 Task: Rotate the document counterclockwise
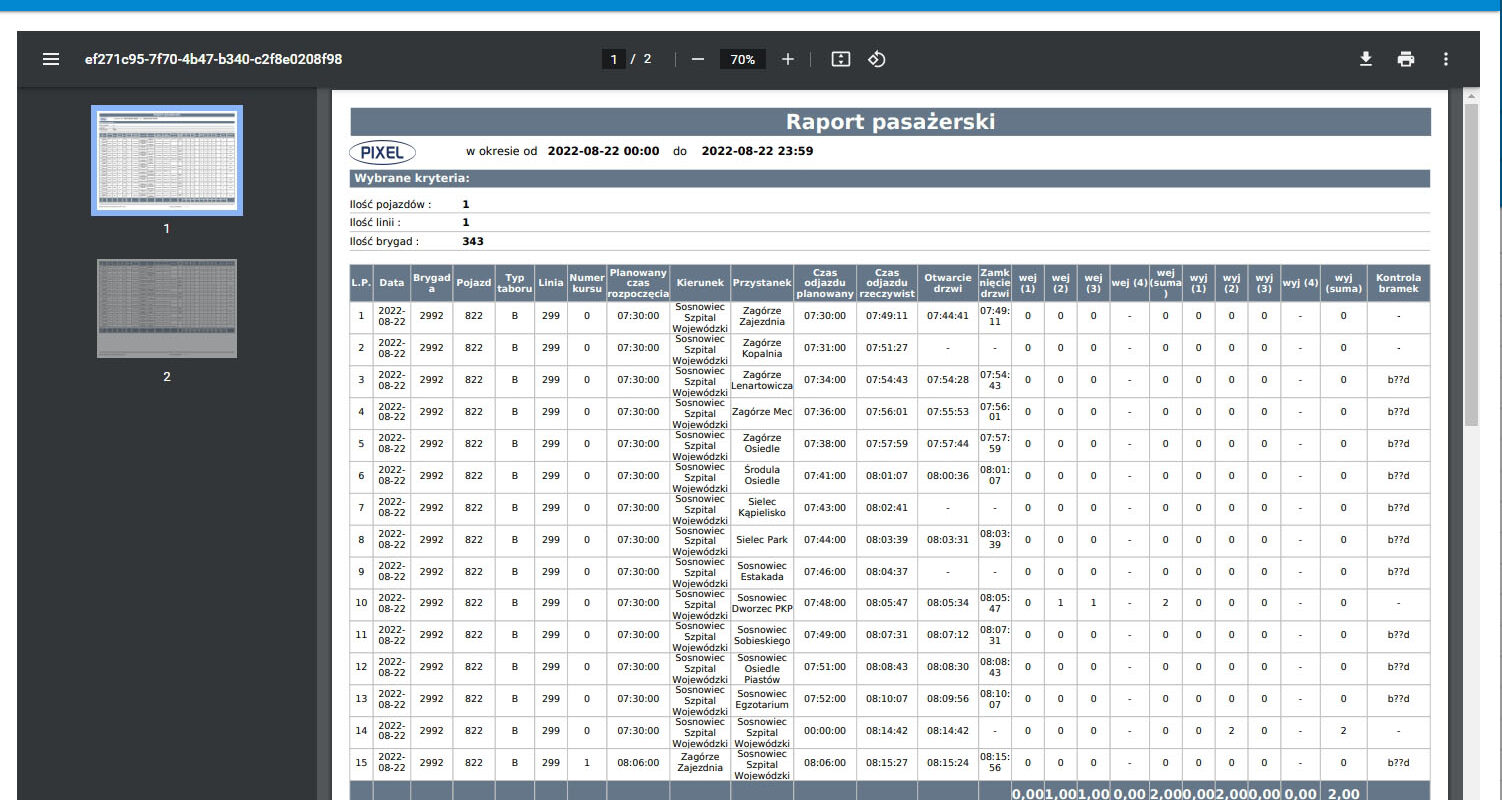pyautogui.click(x=877, y=59)
